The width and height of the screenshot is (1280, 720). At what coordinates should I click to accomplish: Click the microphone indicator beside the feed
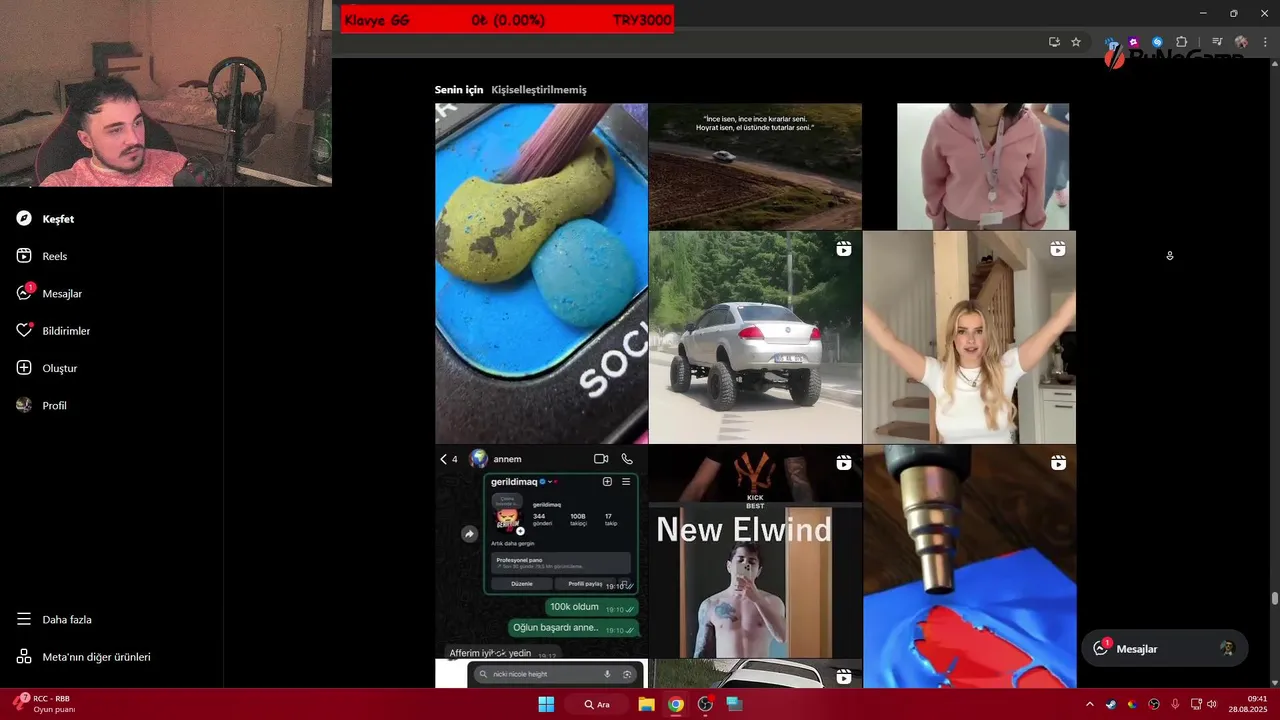click(1169, 256)
